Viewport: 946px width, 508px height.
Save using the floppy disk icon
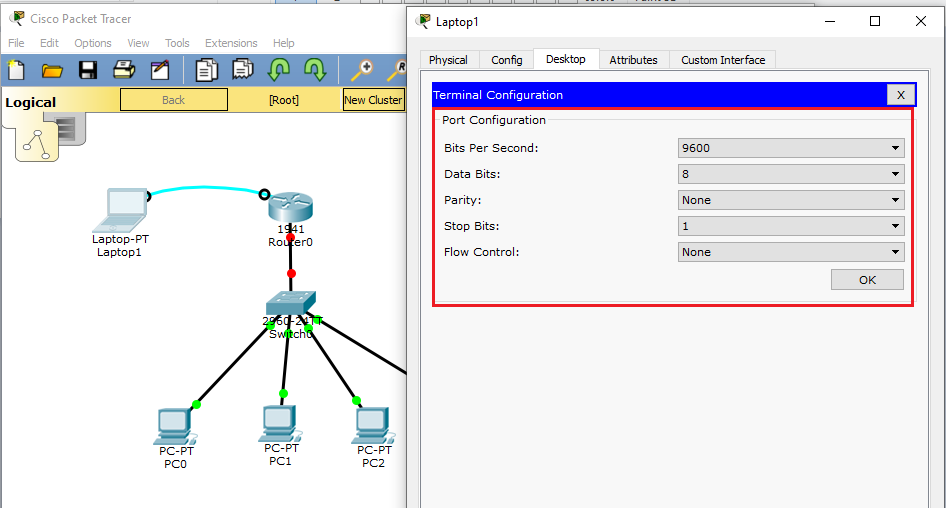tap(88, 69)
